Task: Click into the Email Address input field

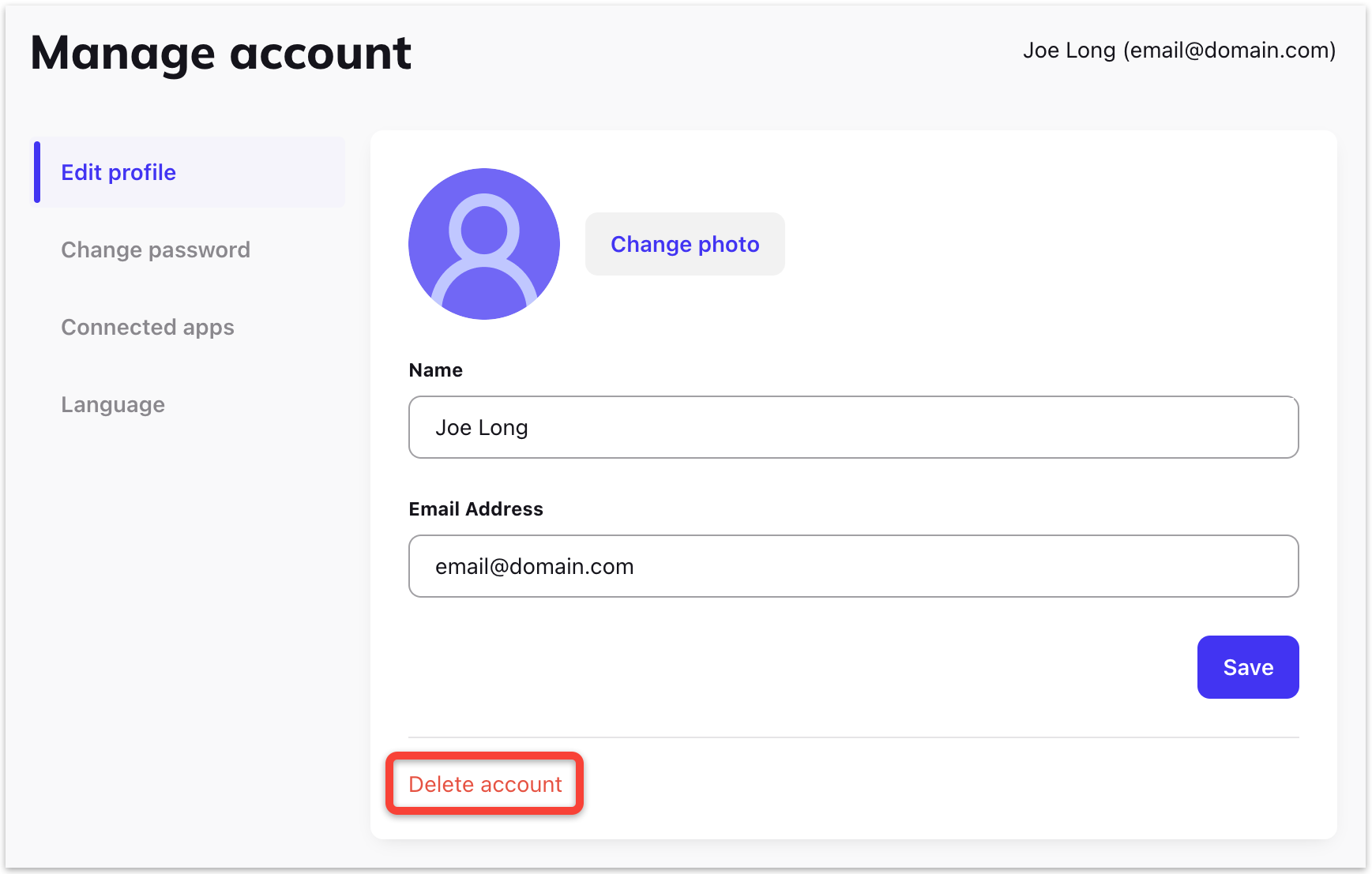Action: tap(853, 566)
